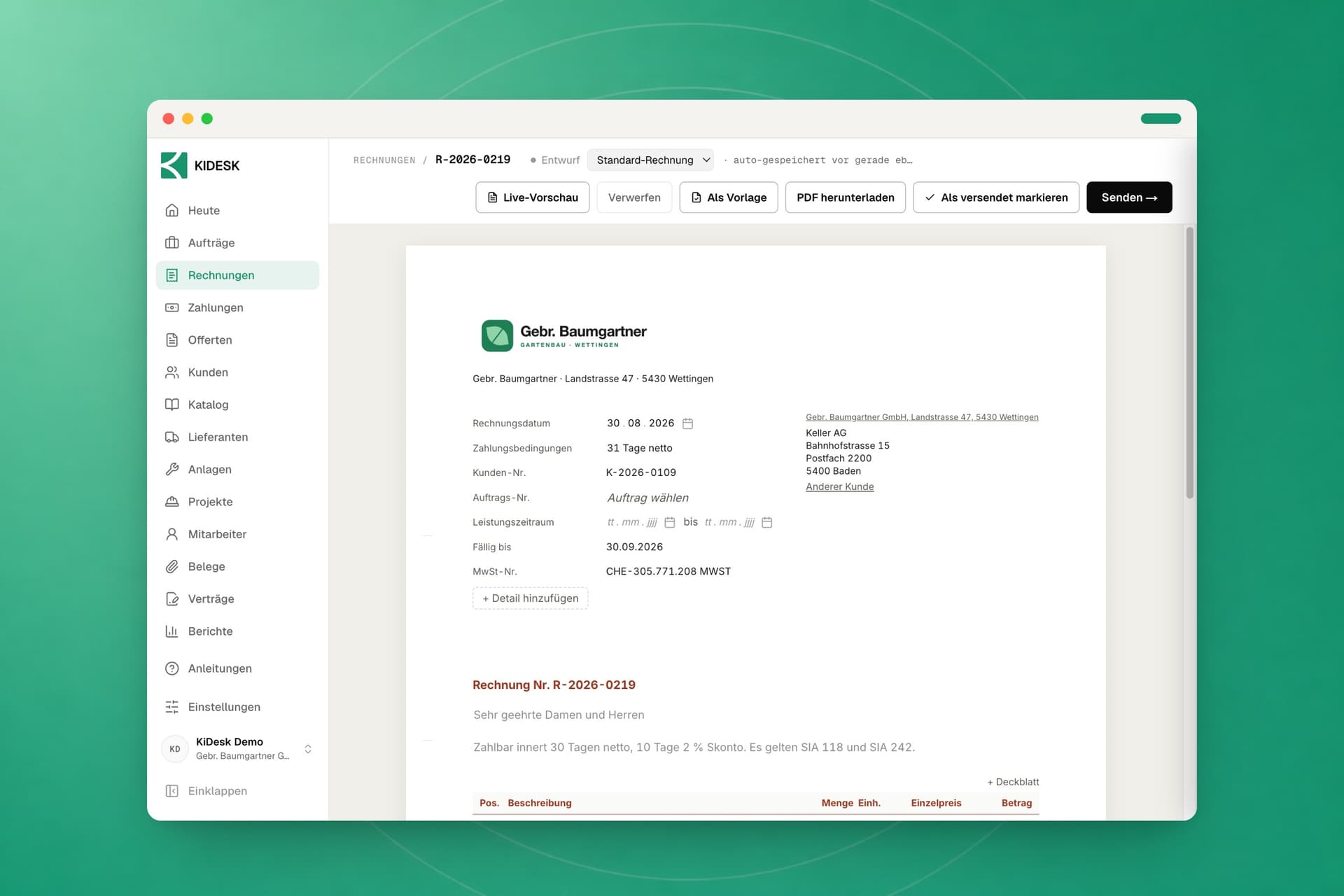Screen dimensions: 1344x896
Task: Click the Lieferanten truck icon
Action: coord(171,437)
